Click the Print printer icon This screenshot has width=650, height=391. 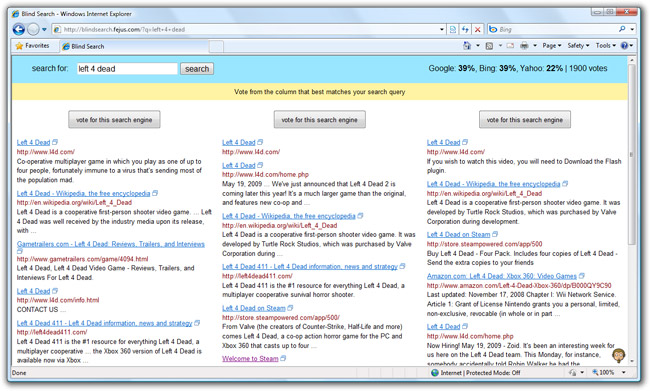tap(524, 46)
